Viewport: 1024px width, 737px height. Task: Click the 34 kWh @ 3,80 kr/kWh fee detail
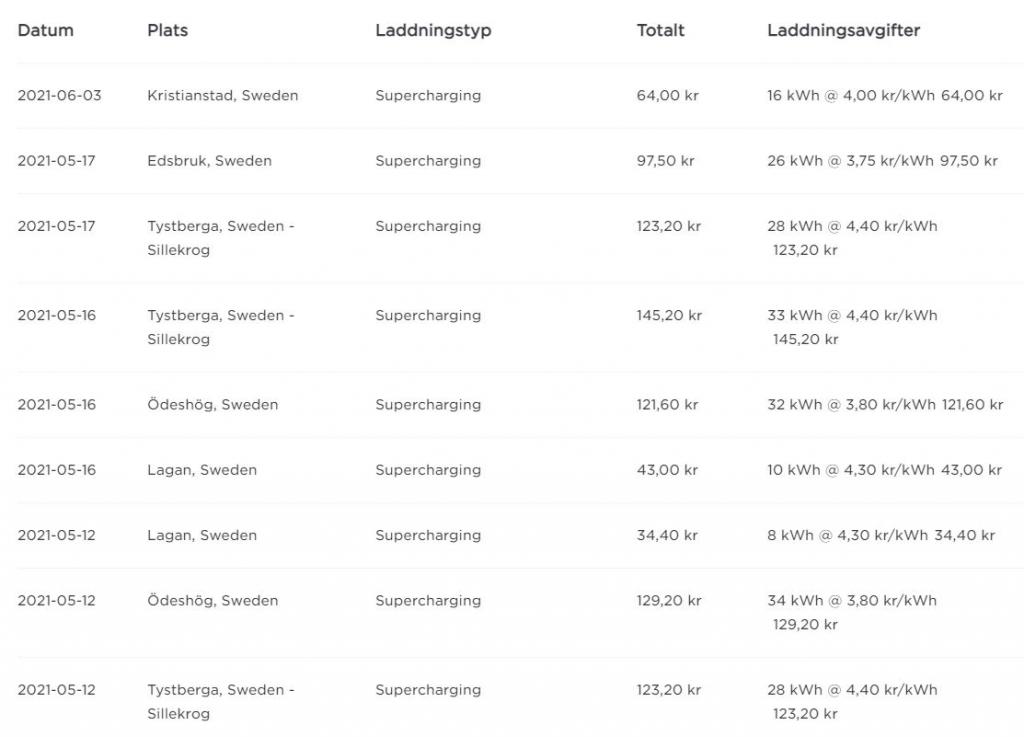pyautogui.click(x=852, y=601)
